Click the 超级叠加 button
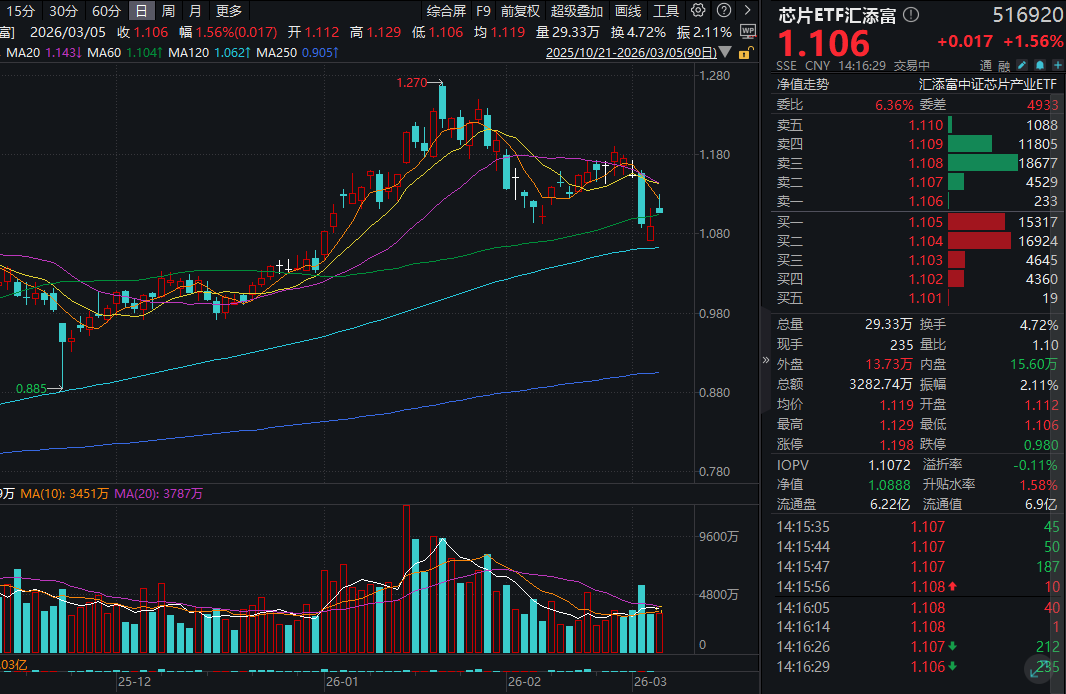 (x=577, y=11)
